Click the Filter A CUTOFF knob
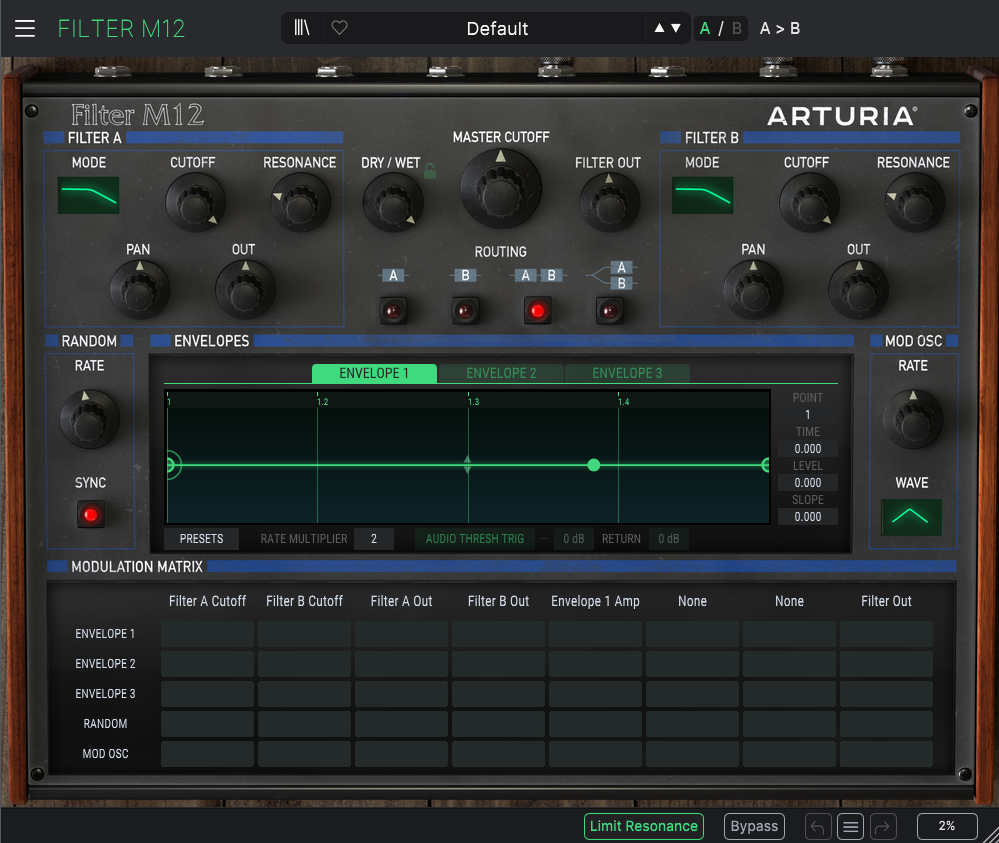The width and height of the screenshot is (999, 843). pos(195,203)
